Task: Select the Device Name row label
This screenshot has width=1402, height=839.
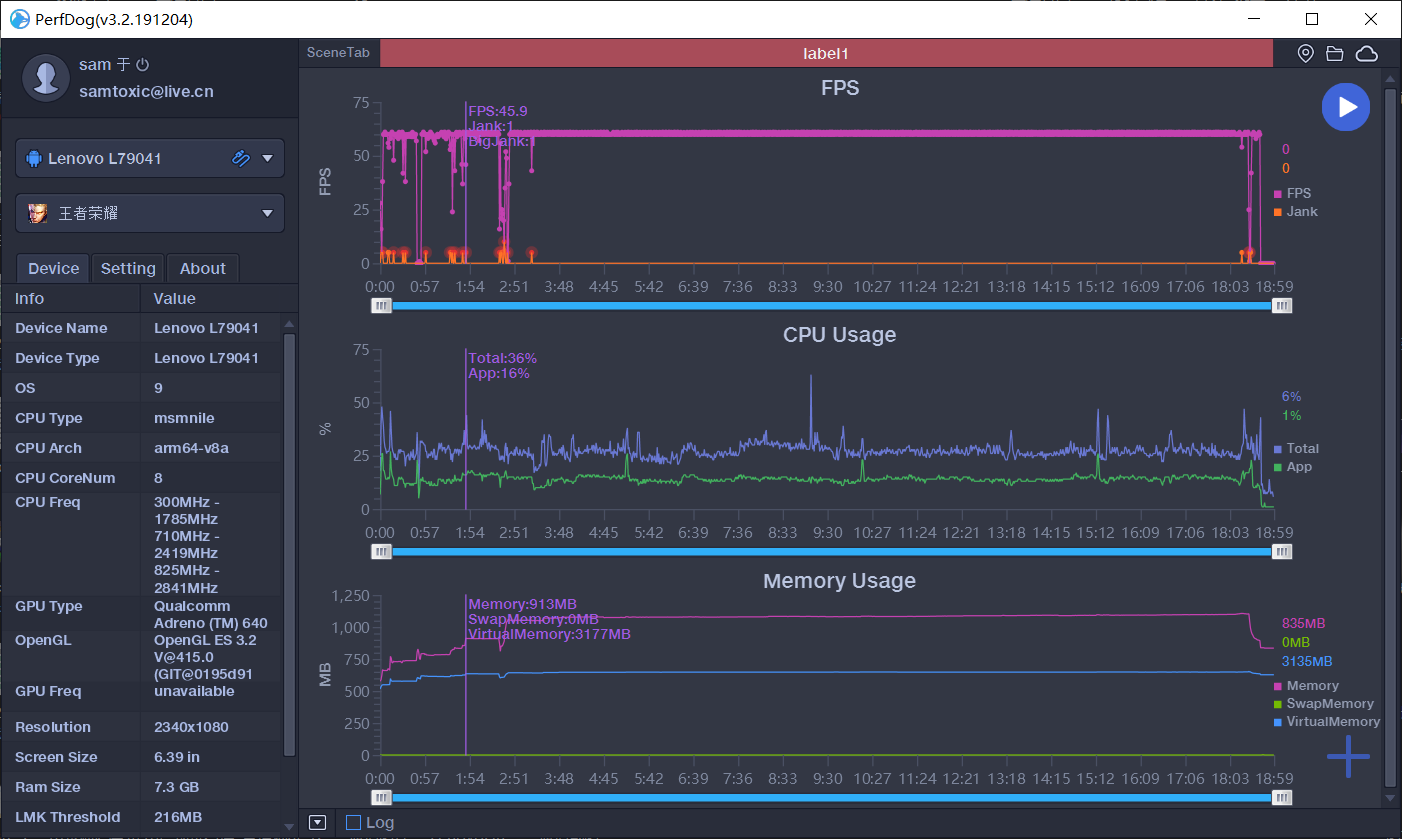Action: coord(61,328)
